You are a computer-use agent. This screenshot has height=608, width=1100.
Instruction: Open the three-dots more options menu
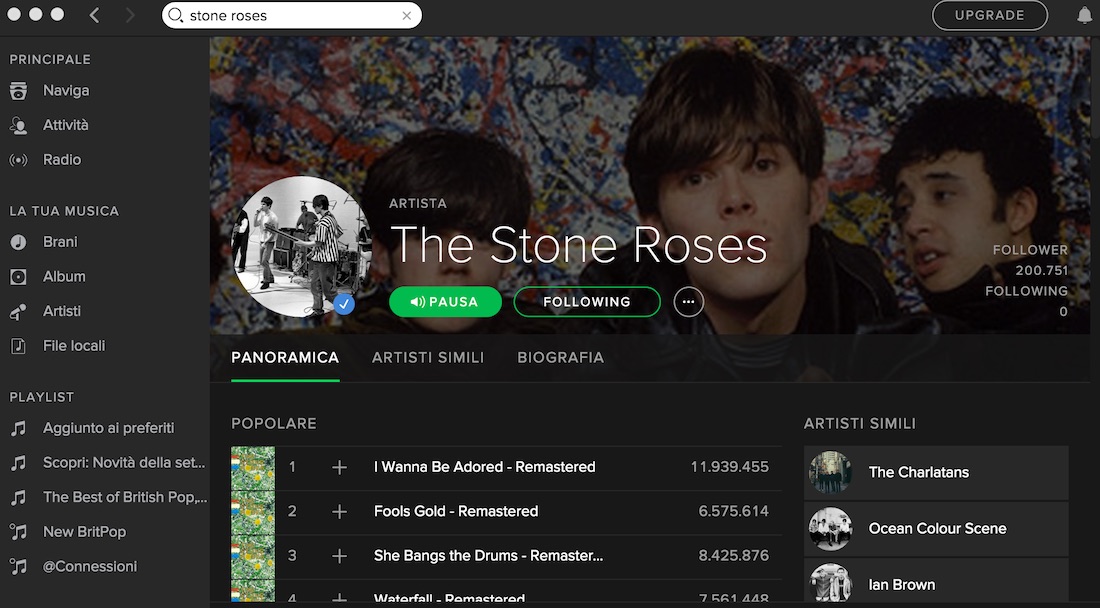(688, 301)
